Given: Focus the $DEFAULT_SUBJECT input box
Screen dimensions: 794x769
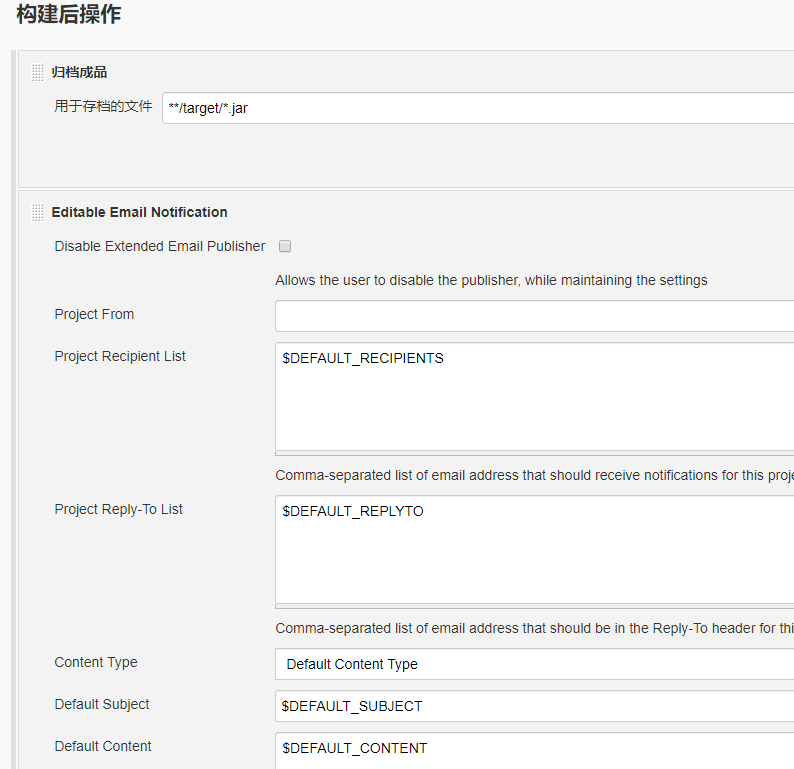Looking at the screenshot, I should point(535,706).
